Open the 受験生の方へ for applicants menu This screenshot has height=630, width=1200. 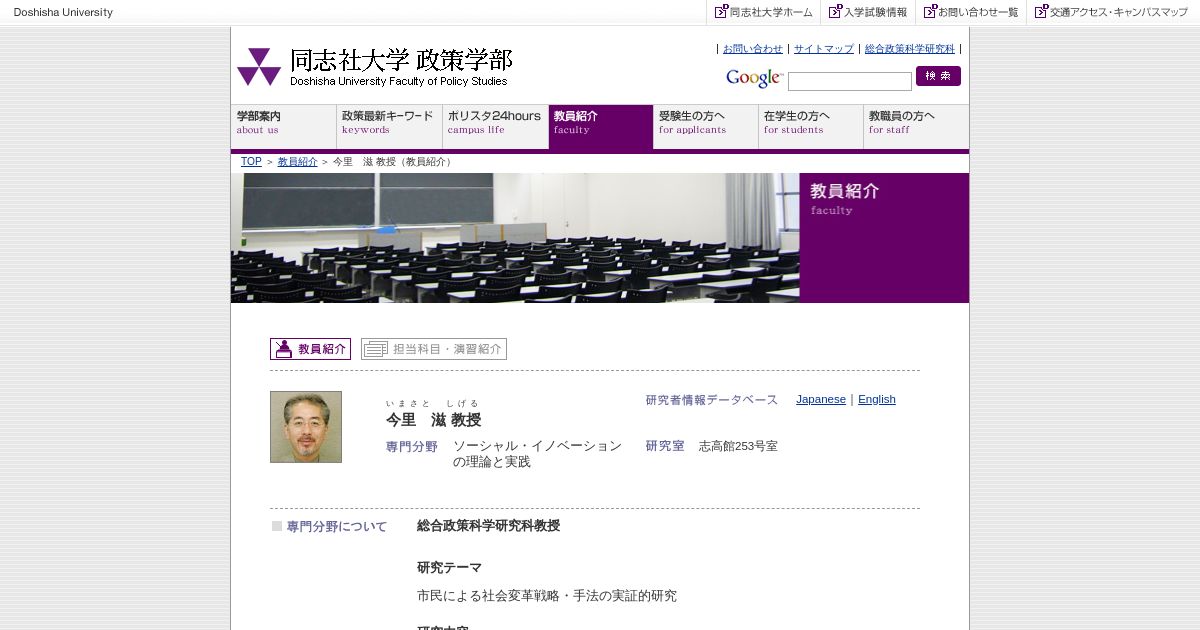click(x=706, y=127)
